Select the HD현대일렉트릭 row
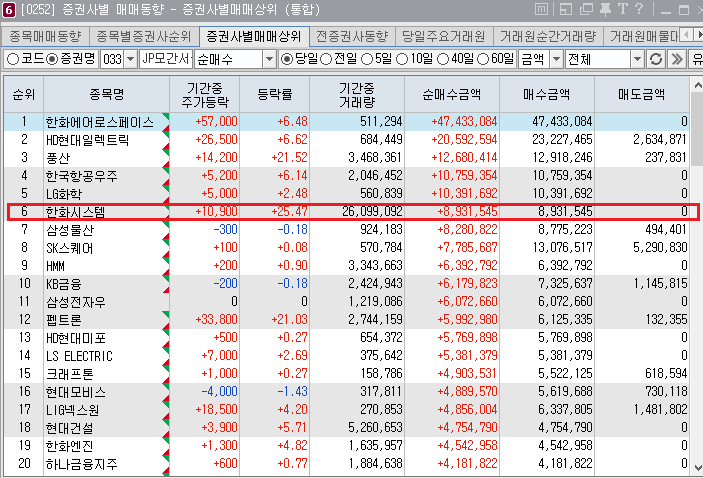Screen dimensions: 703x478 click(347, 139)
